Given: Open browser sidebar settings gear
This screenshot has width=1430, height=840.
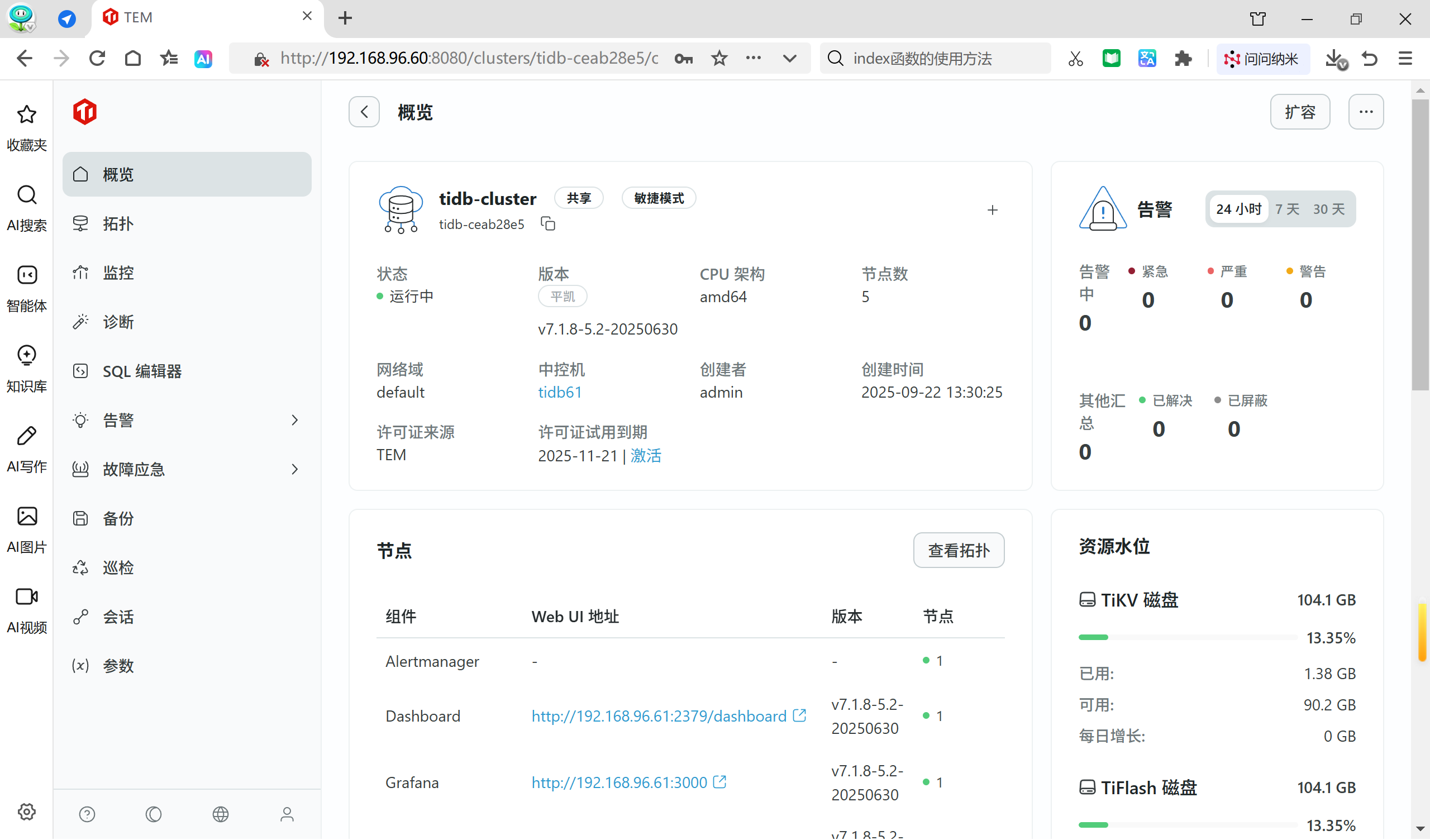Looking at the screenshot, I should tap(27, 812).
